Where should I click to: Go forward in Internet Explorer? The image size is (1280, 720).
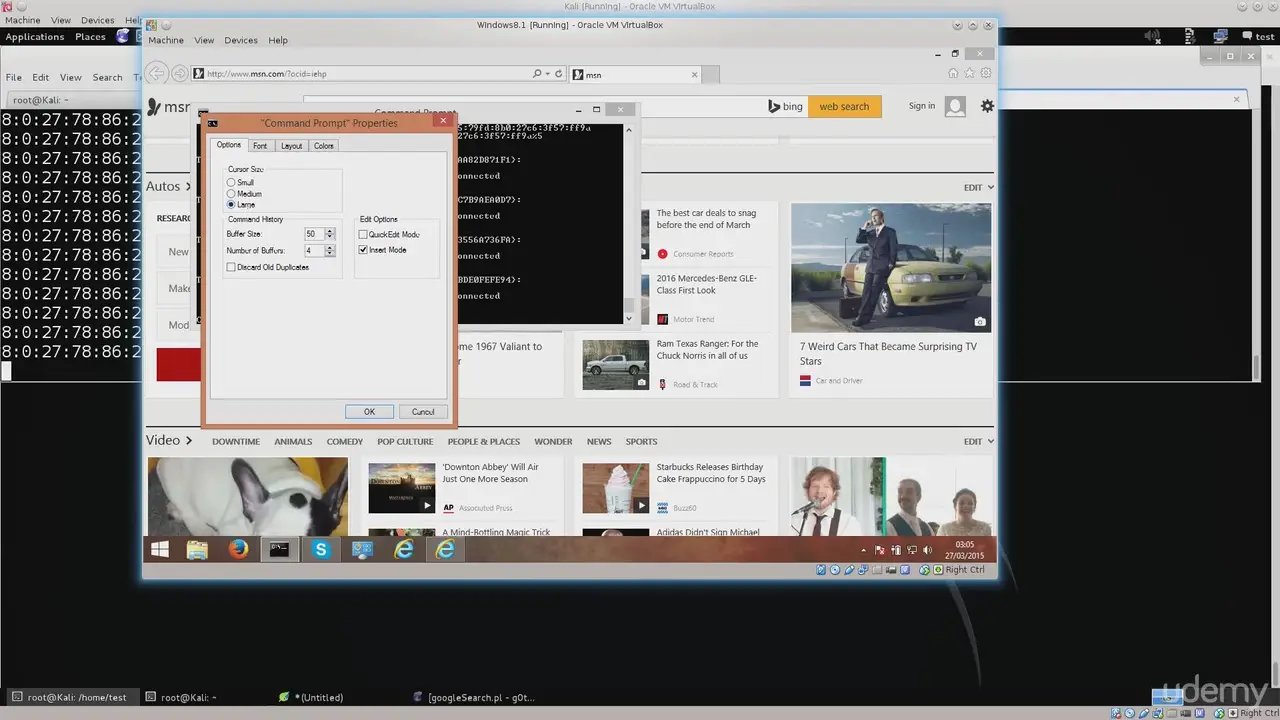point(179,73)
